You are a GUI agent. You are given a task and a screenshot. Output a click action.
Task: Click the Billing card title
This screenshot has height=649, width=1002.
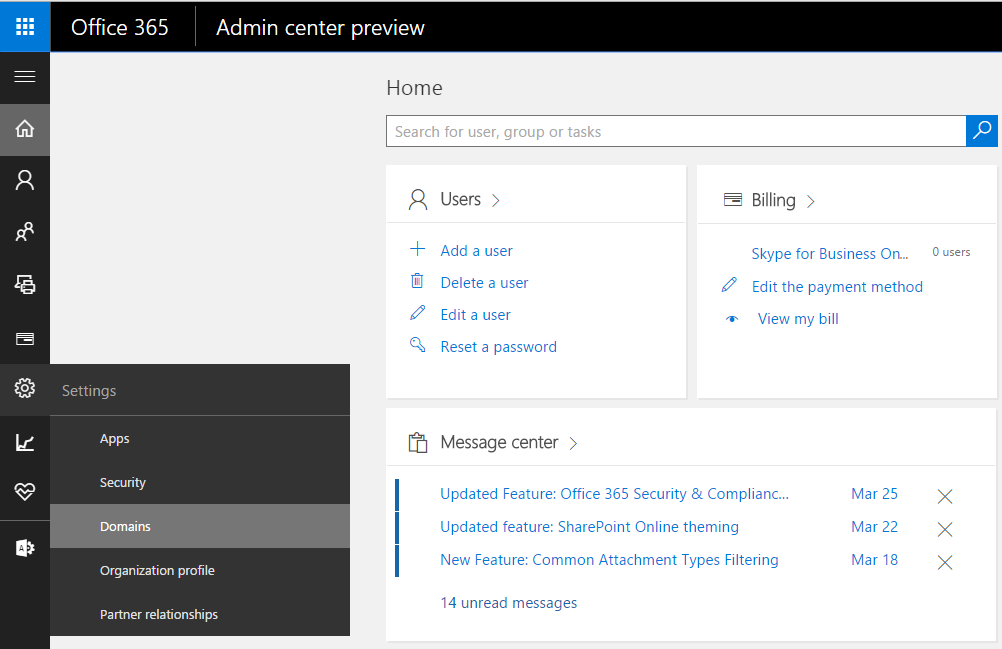tap(773, 201)
